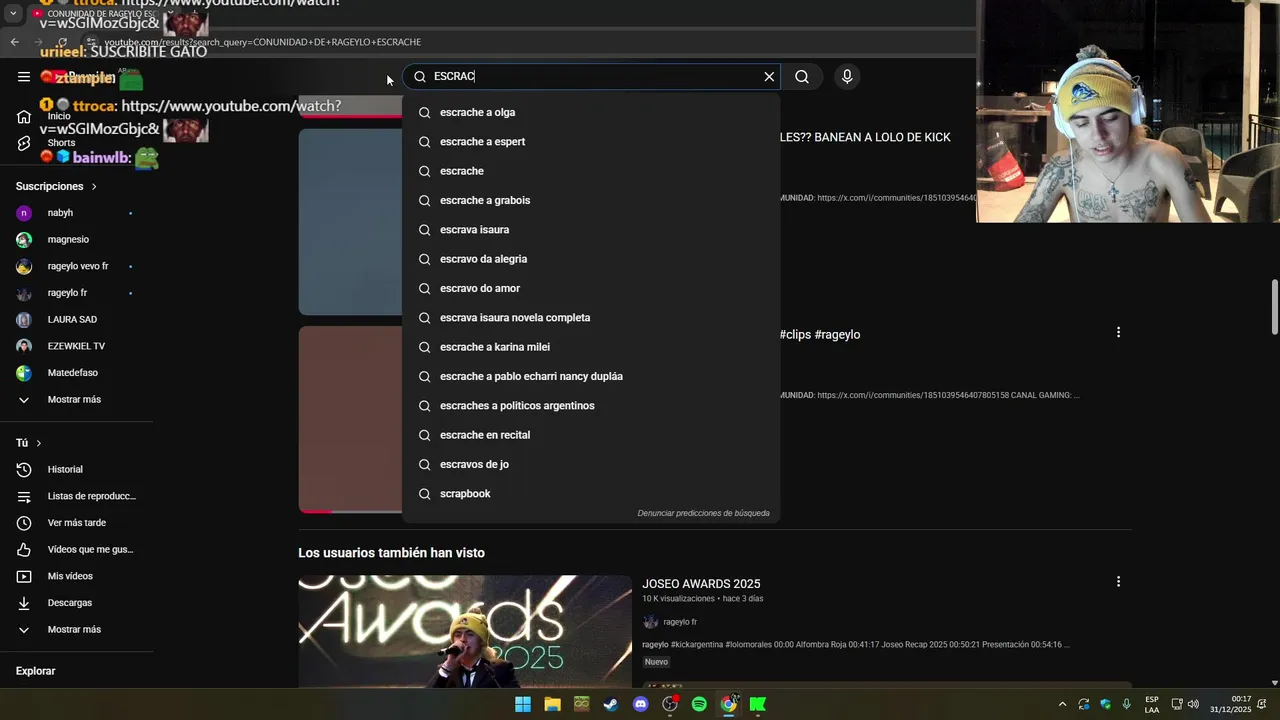
Task: Go to Inicio home icon
Action: (24, 117)
